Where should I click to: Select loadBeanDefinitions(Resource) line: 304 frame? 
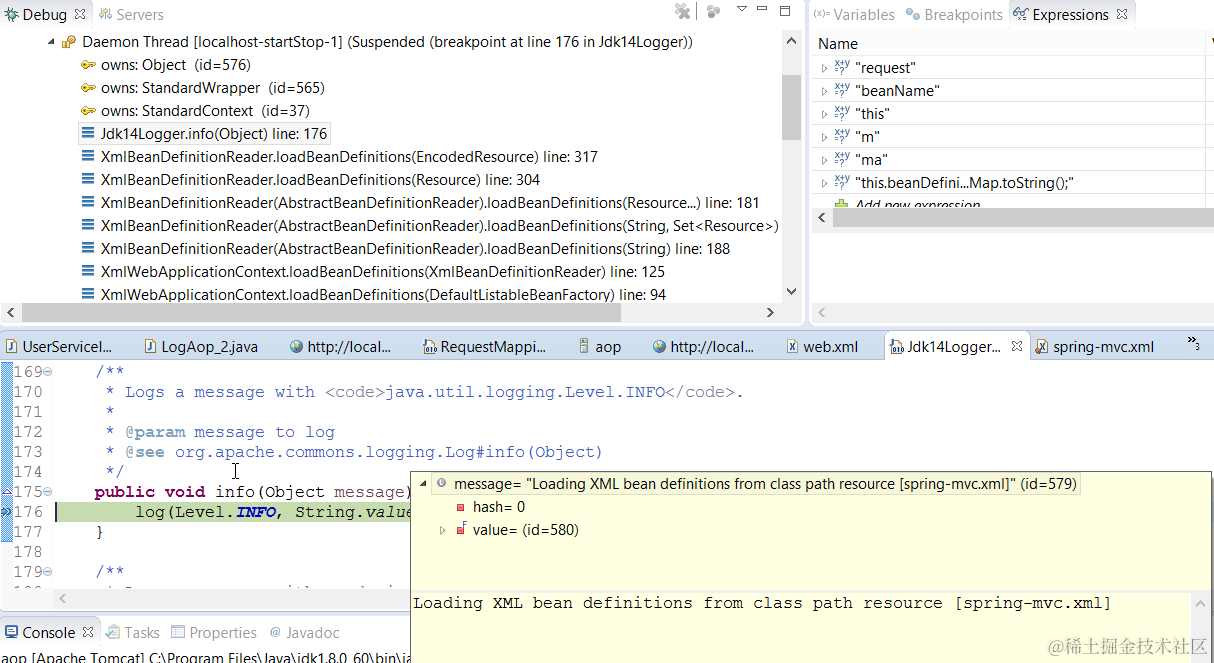310,180
